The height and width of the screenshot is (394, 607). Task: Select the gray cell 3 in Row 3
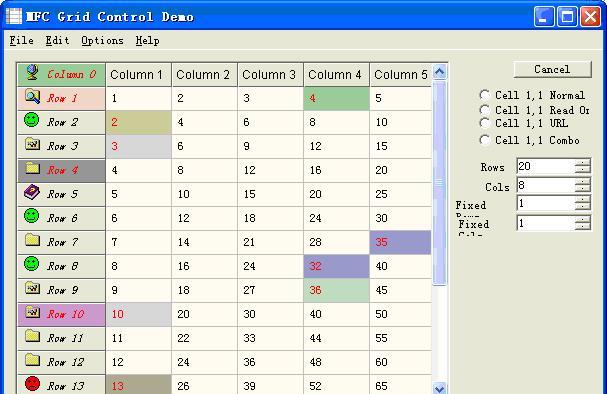[139, 147]
